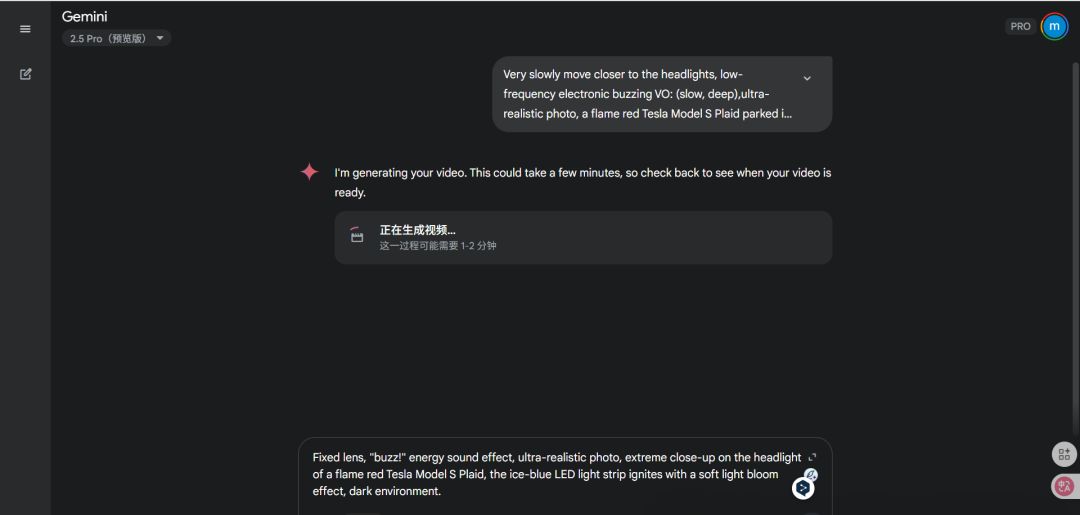Click the feather sparkle writing assistant icon

(x=812, y=475)
